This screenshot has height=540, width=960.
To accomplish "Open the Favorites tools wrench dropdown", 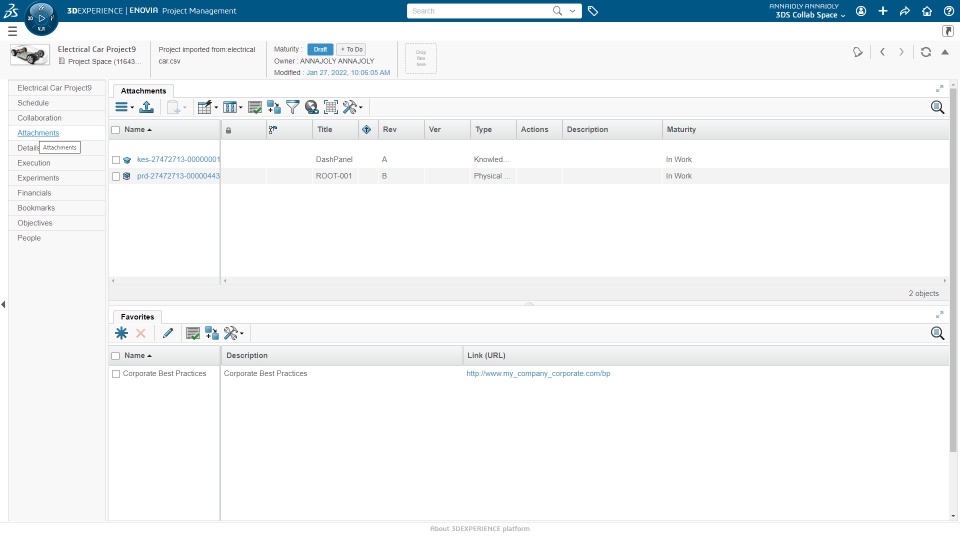I will [x=233, y=333].
